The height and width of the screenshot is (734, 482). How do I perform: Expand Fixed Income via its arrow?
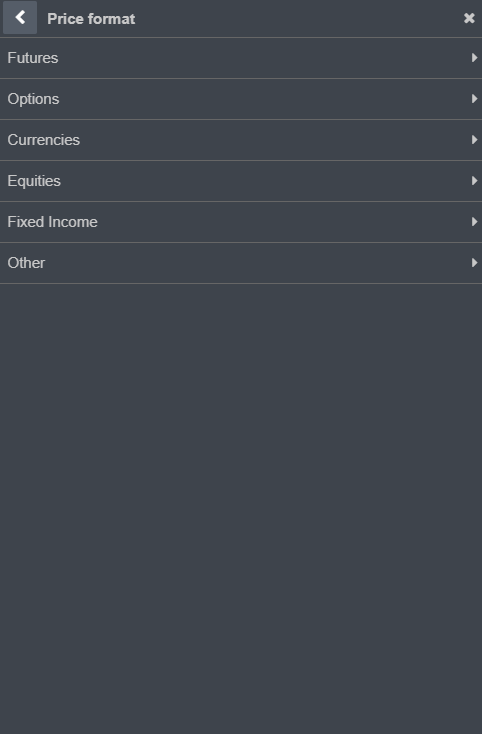[475, 221]
